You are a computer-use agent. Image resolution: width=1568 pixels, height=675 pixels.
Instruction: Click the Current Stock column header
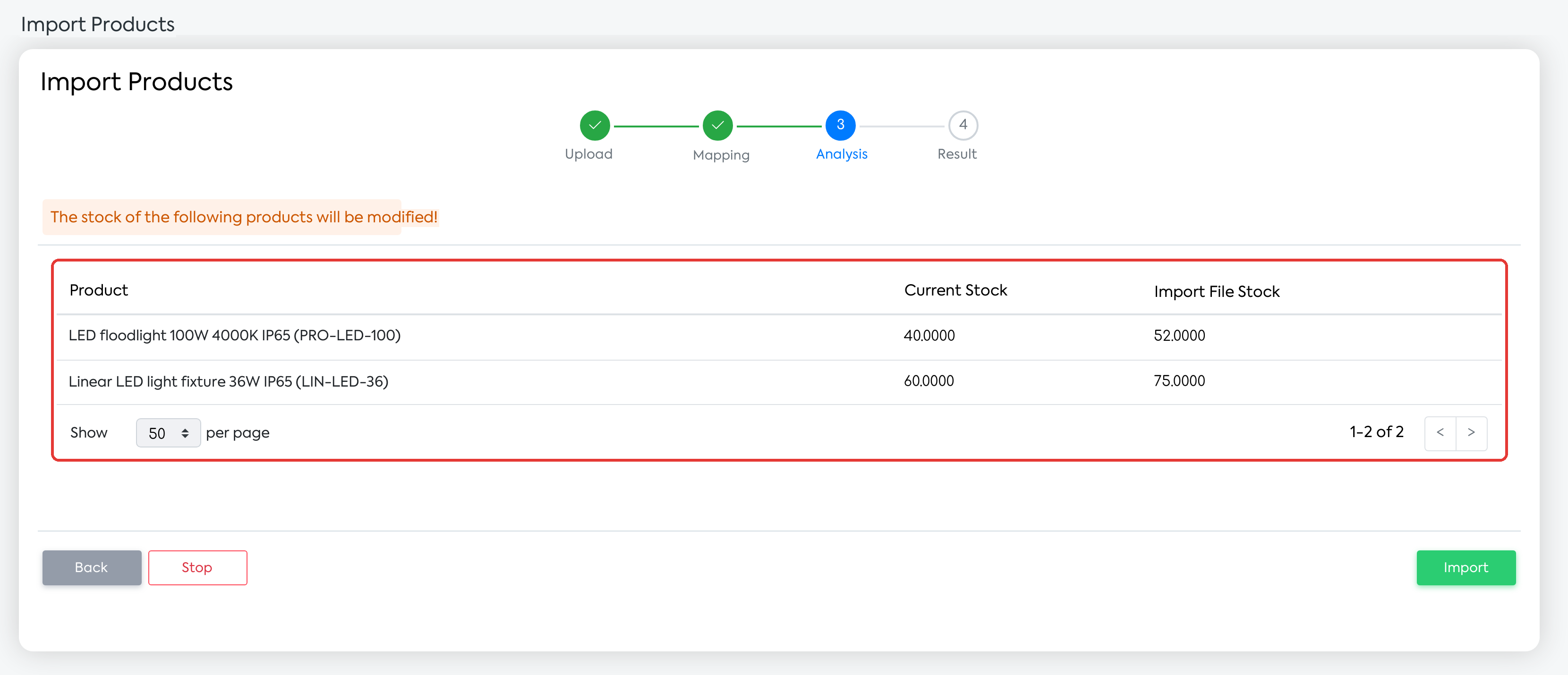pos(955,290)
